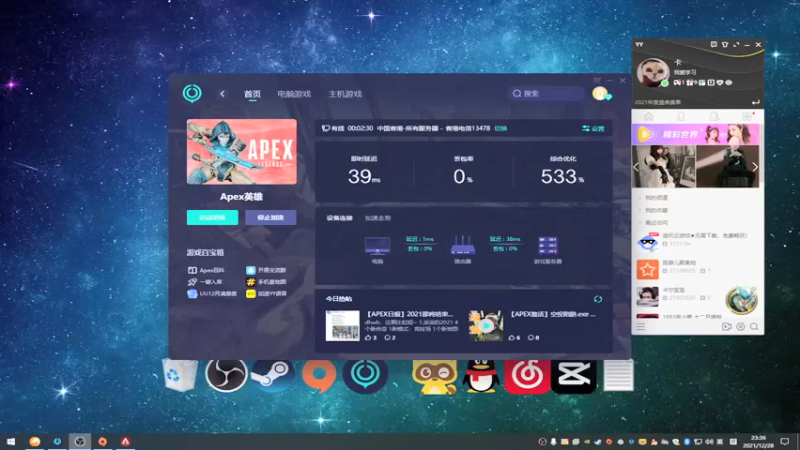Open the APEX日报 2021 post
The image size is (800, 450).
coord(410,314)
